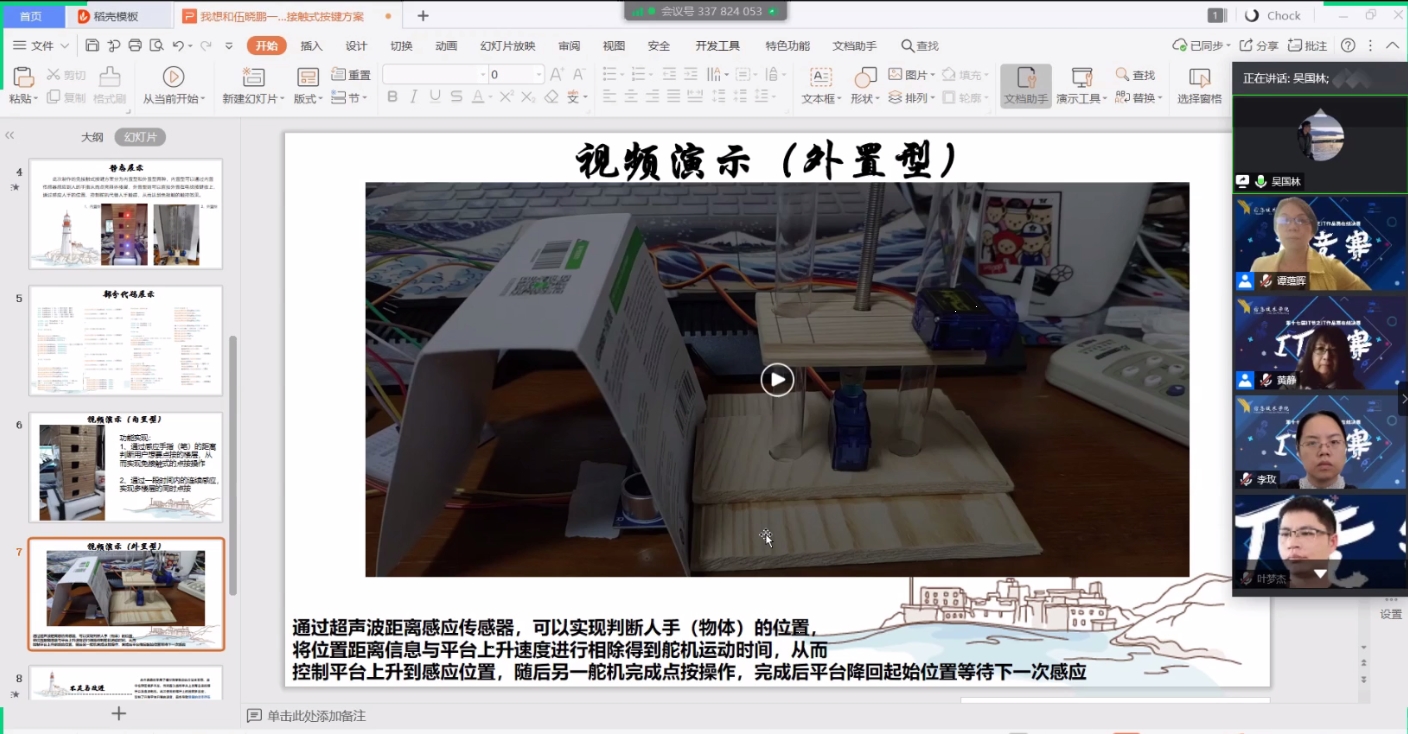
Task: Toggle italic text formatting
Action: coord(414,97)
